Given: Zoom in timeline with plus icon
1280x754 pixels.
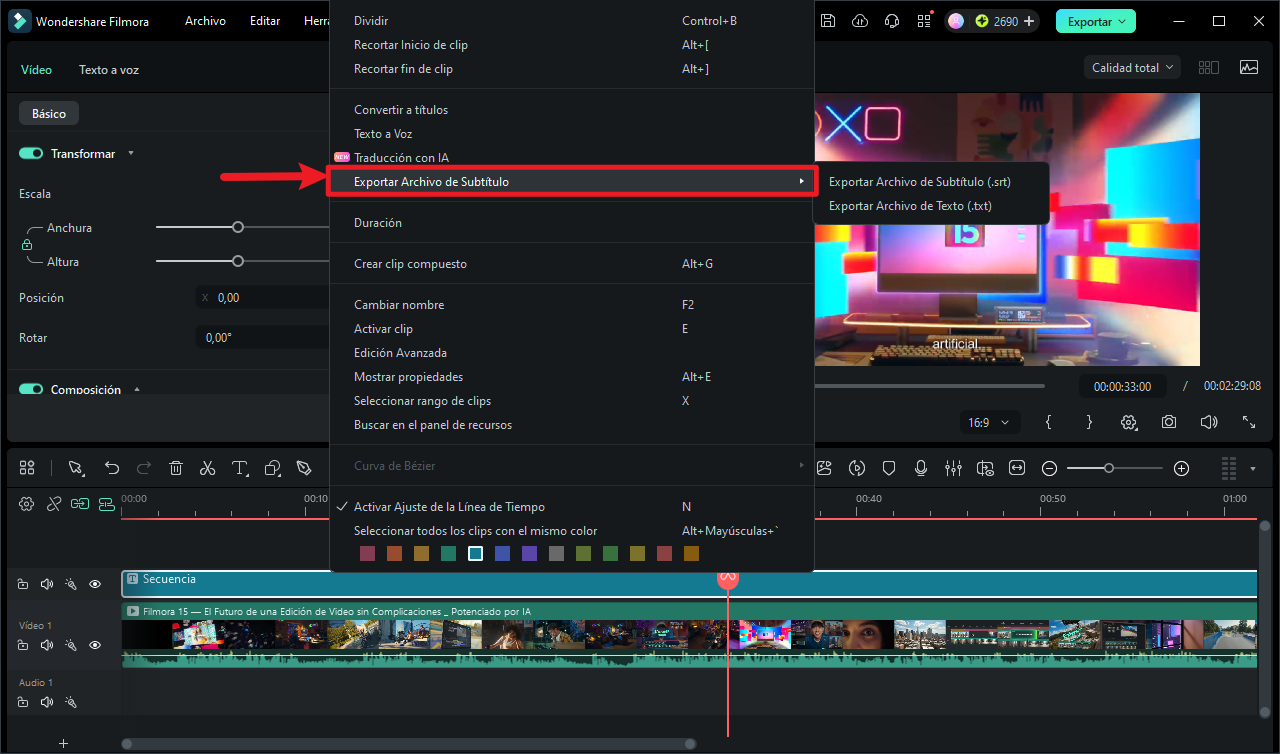Looking at the screenshot, I should [x=1181, y=468].
